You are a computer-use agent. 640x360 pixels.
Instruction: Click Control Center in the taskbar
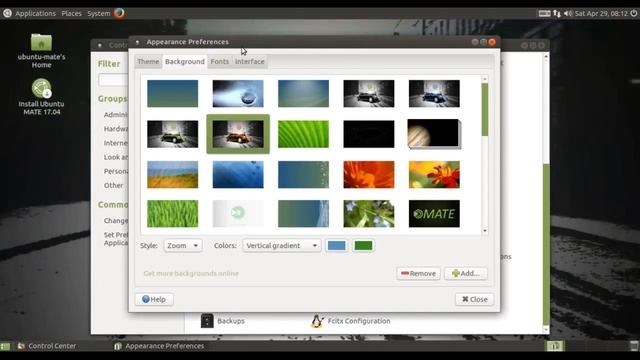coord(47,346)
